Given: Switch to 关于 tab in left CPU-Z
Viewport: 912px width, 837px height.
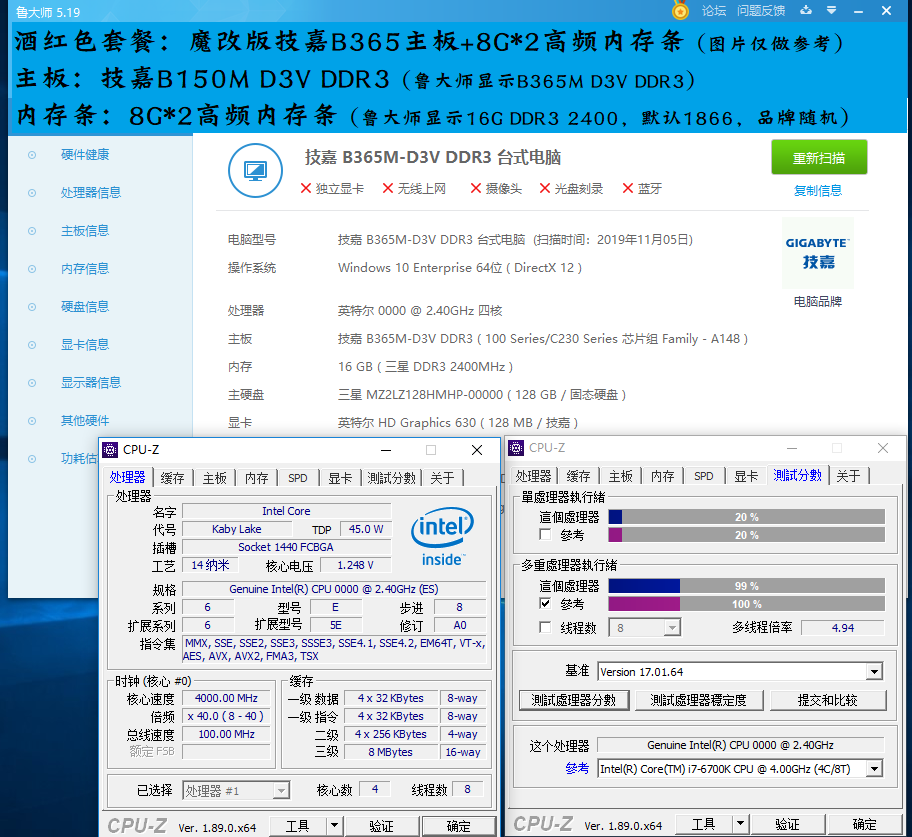Looking at the screenshot, I should [442, 478].
